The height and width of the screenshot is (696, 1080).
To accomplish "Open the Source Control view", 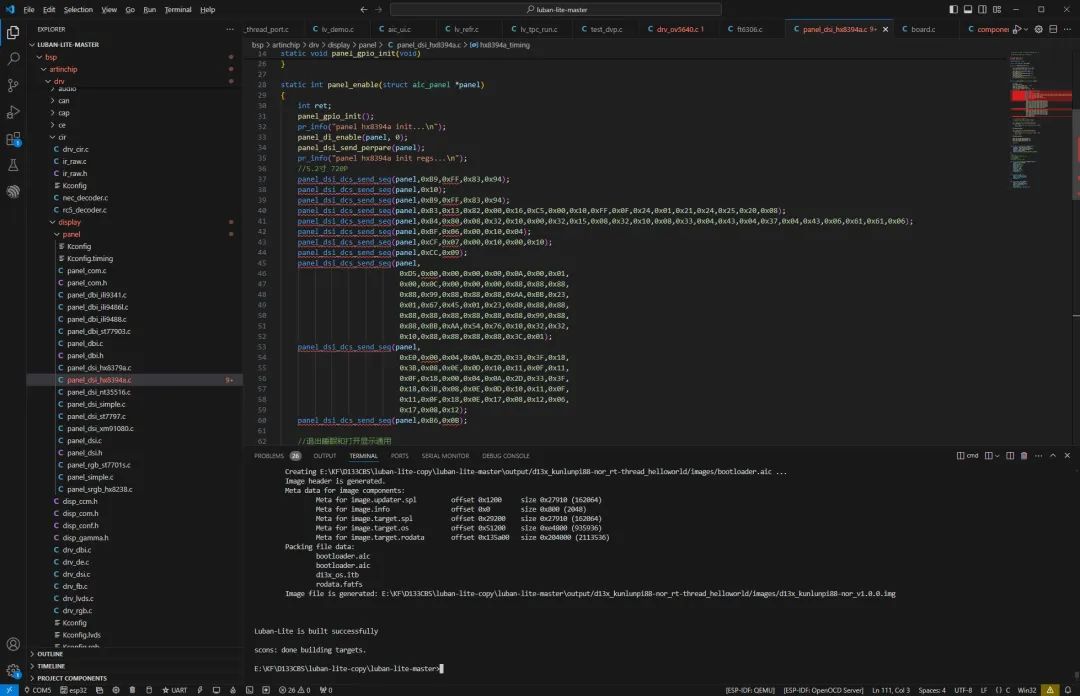I will click(13, 85).
